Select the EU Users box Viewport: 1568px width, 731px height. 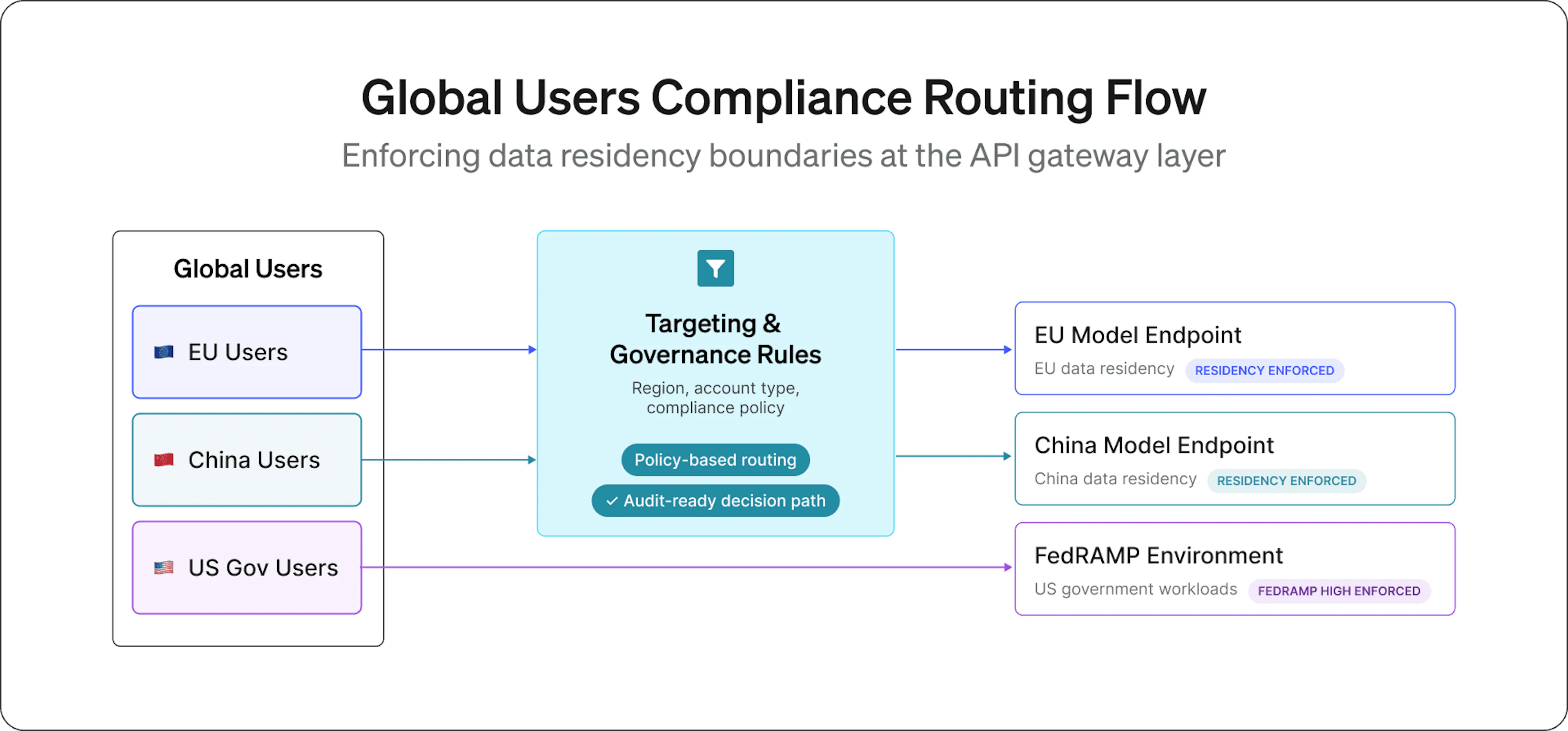tap(247, 352)
